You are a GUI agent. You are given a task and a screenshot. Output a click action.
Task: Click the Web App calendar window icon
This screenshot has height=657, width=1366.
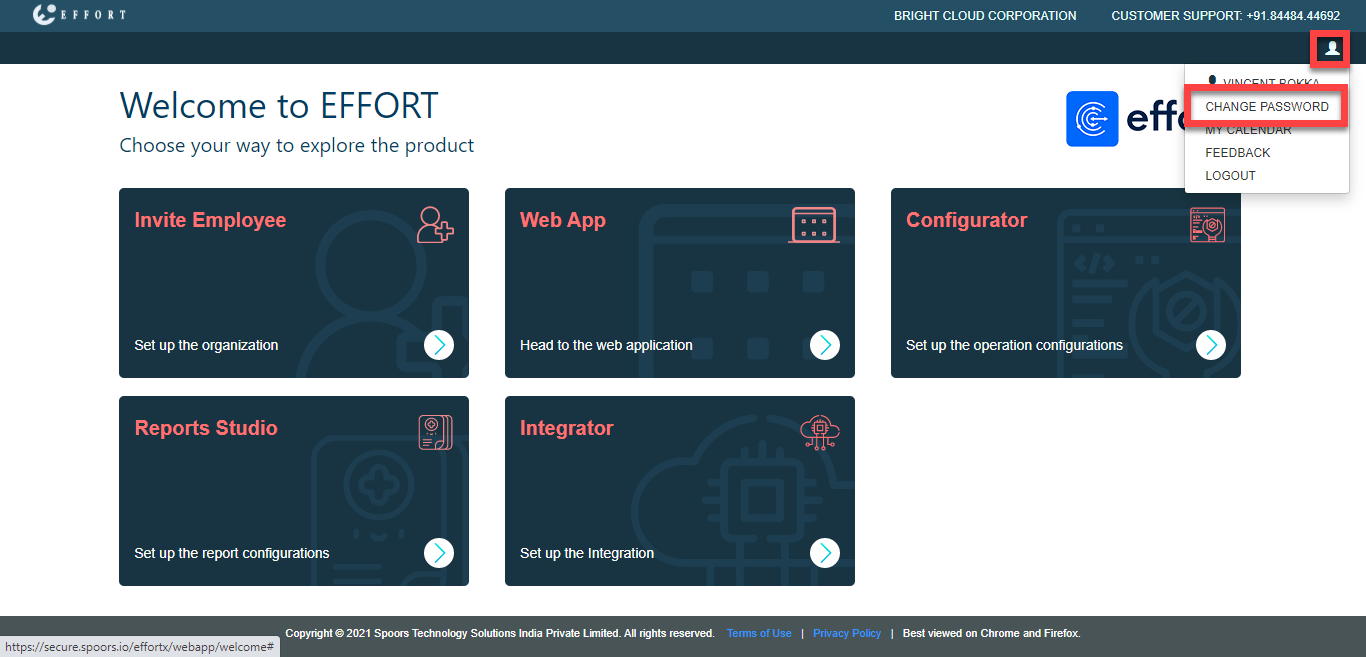click(x=814, y=225)
